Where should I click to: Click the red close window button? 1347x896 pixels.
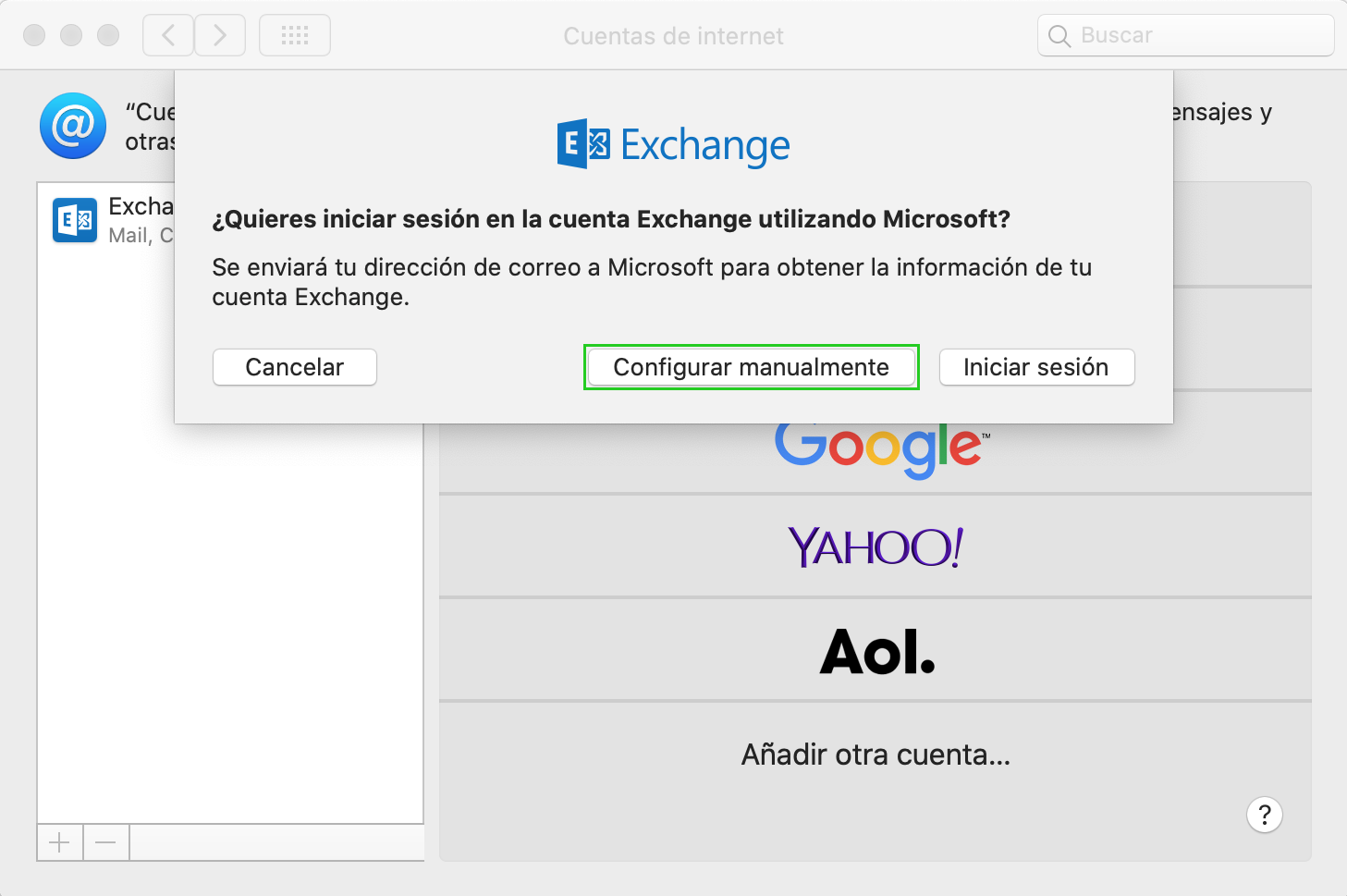pos(34,35)
